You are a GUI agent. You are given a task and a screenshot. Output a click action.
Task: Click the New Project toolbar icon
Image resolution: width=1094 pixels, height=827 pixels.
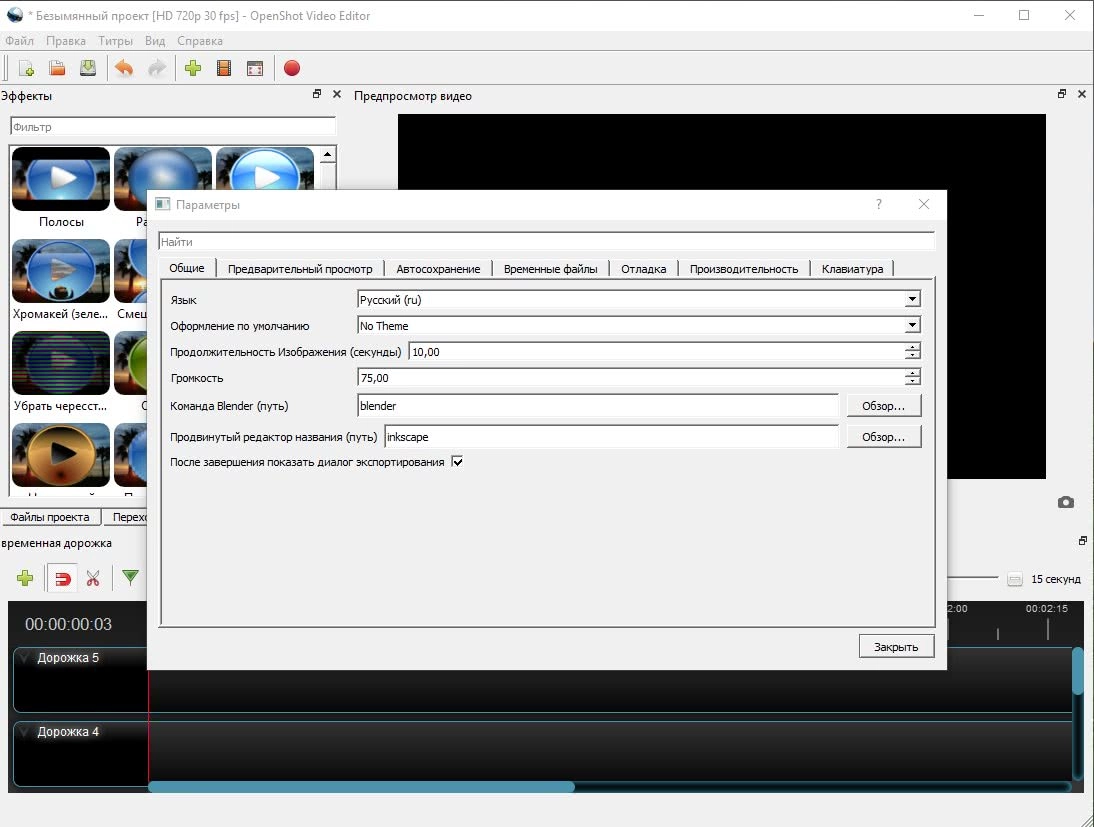click(x=27, y=68)
